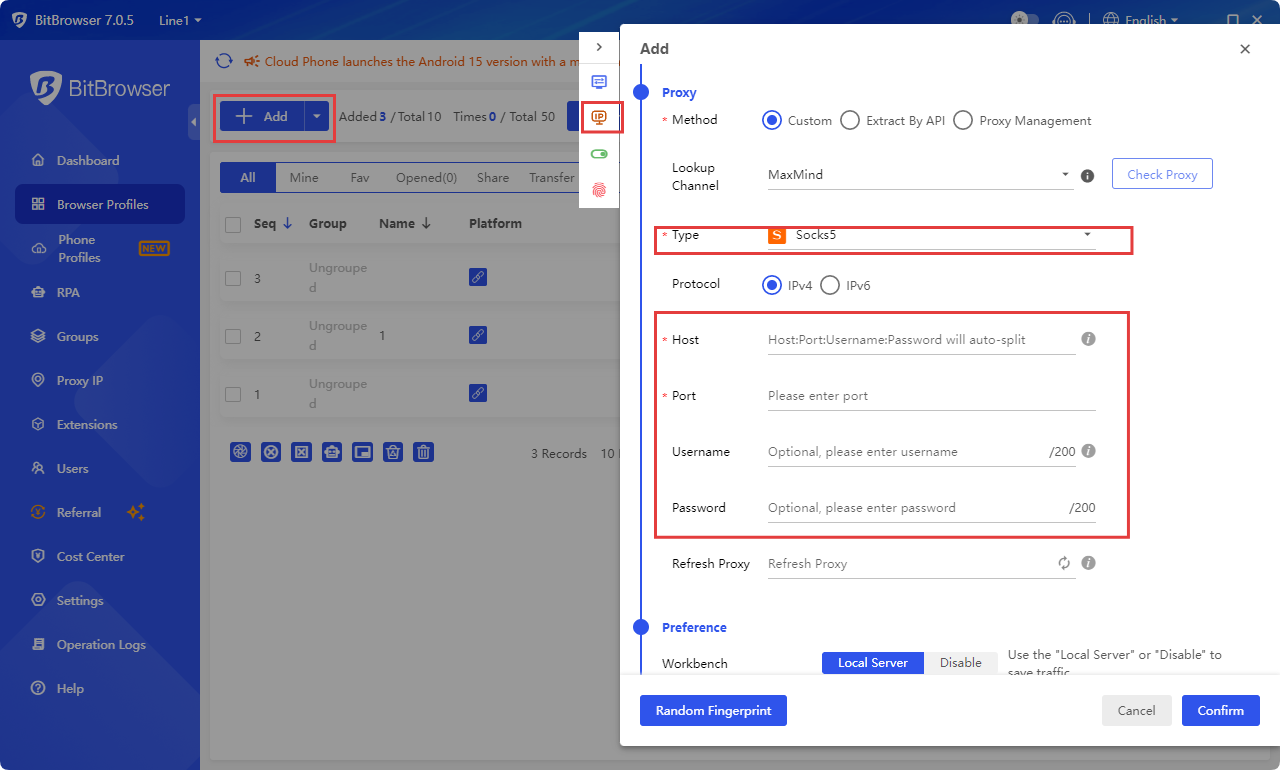Click the green toggle icon in side strip
1280x770 pixels.
[599, 154]
